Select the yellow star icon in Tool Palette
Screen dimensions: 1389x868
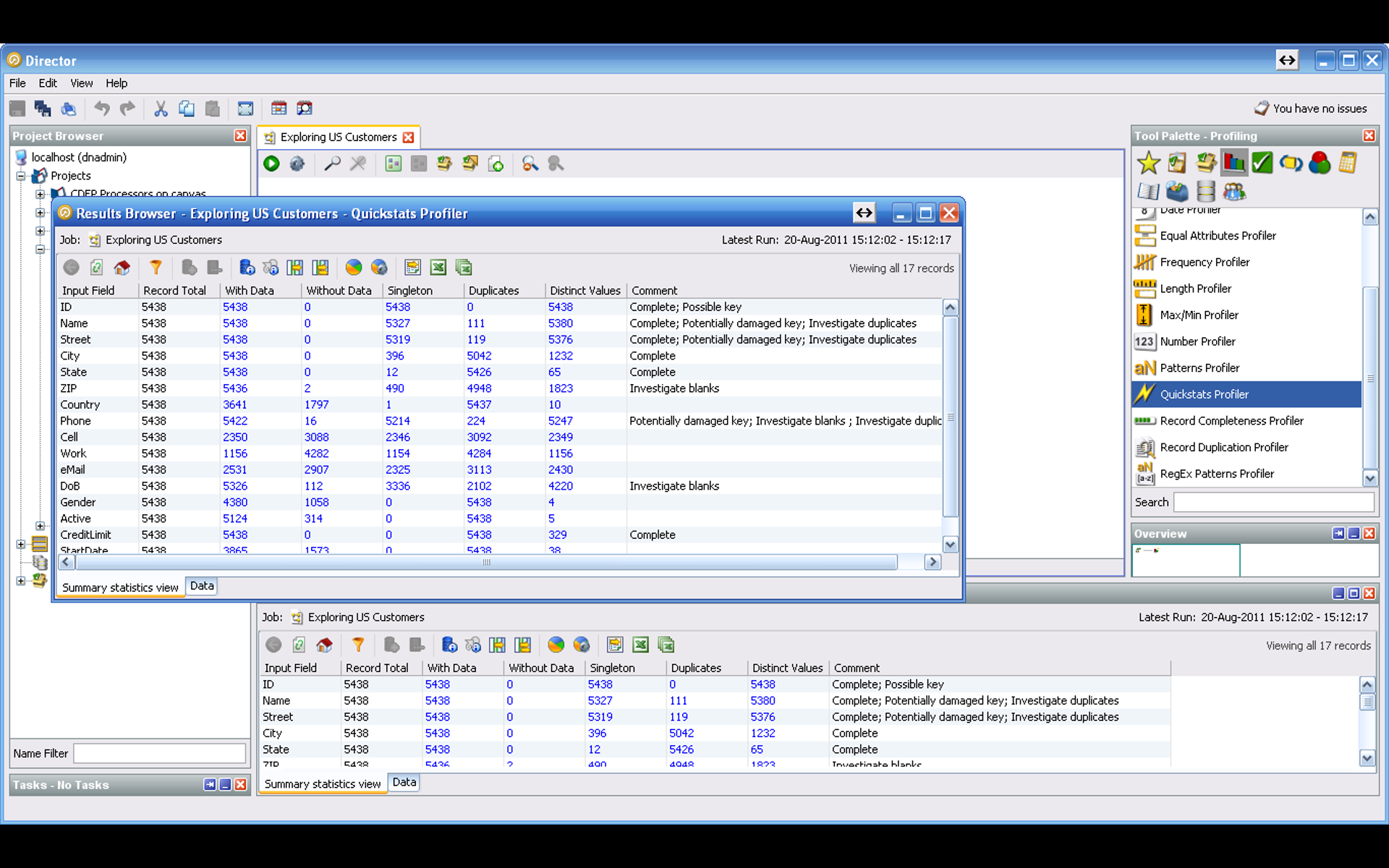pos(1148,163)
